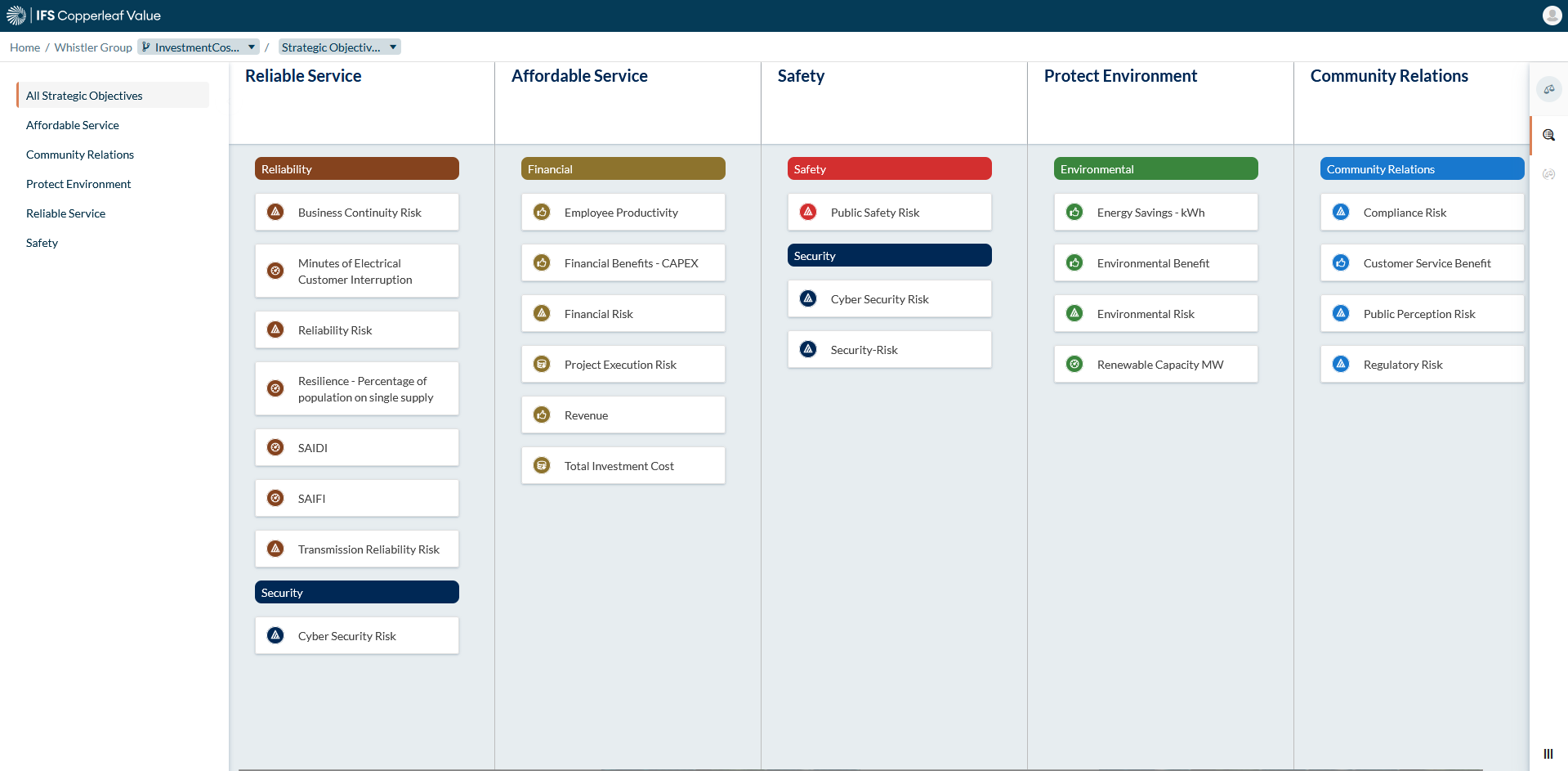Click the three vertical bars icon at bottom right
Viewport: 1568px width, 771px height.
pos(1548,754)
